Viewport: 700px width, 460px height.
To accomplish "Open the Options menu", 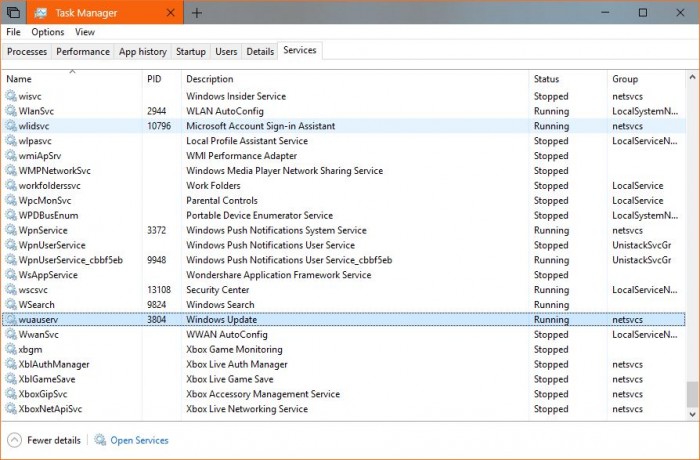I will [x=47, y=32].
